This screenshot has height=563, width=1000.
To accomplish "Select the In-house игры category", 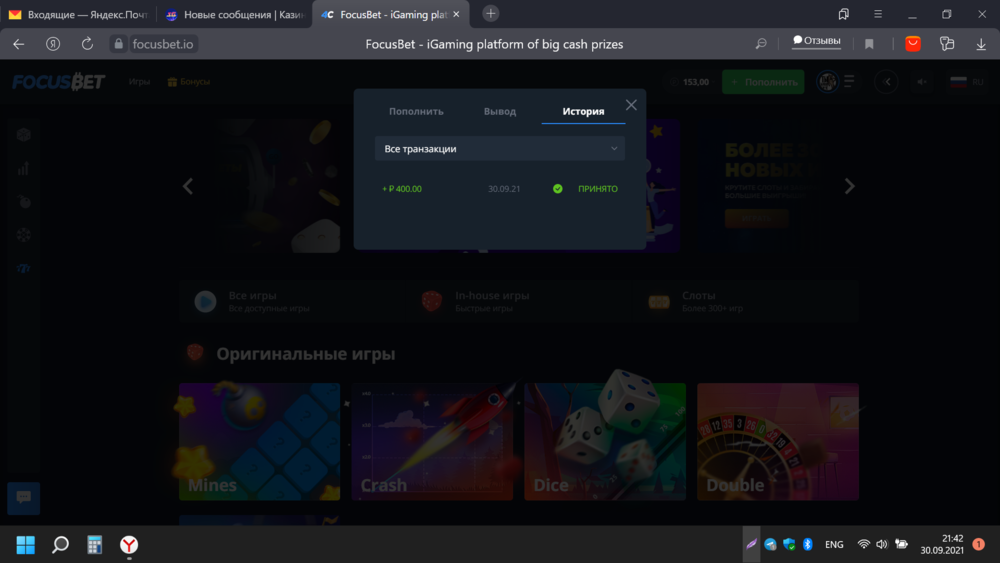I will pyautogui.click(x=518, y=301).
